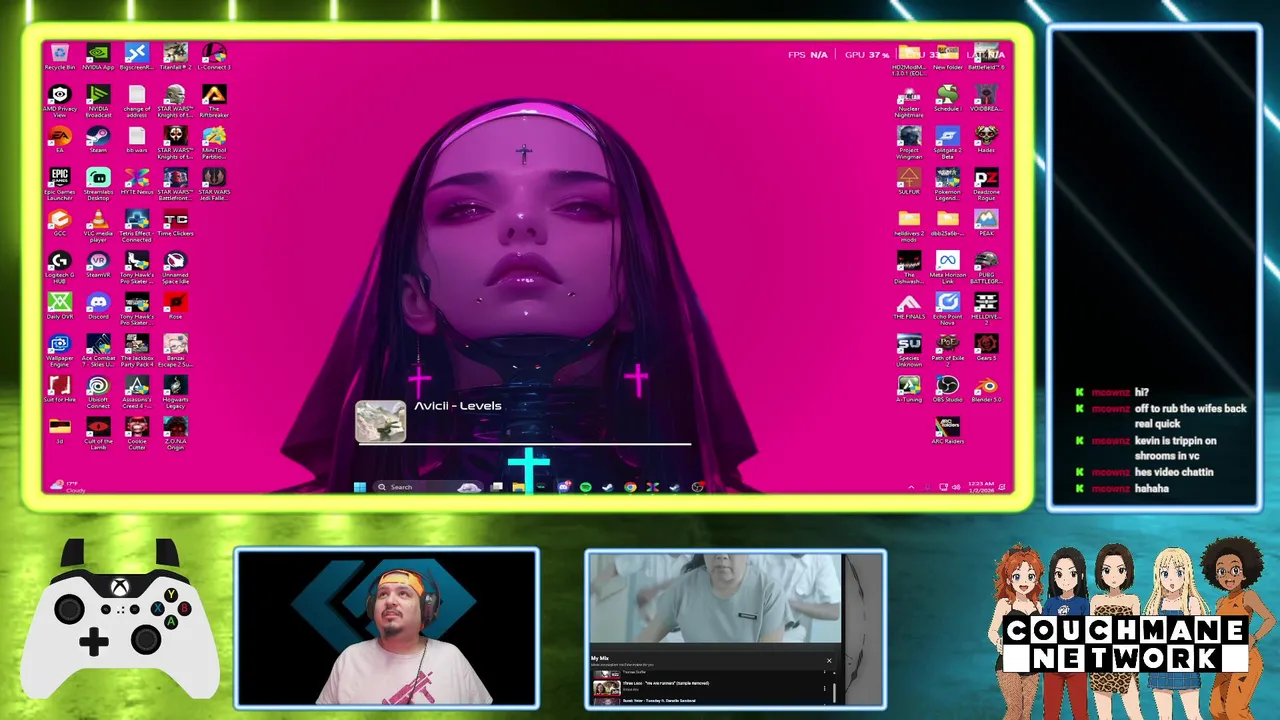Viewport: 1280px width, 720px height.
Task: Select the Deadzone Rogue desktop icon
Action: tap(986, 184)
